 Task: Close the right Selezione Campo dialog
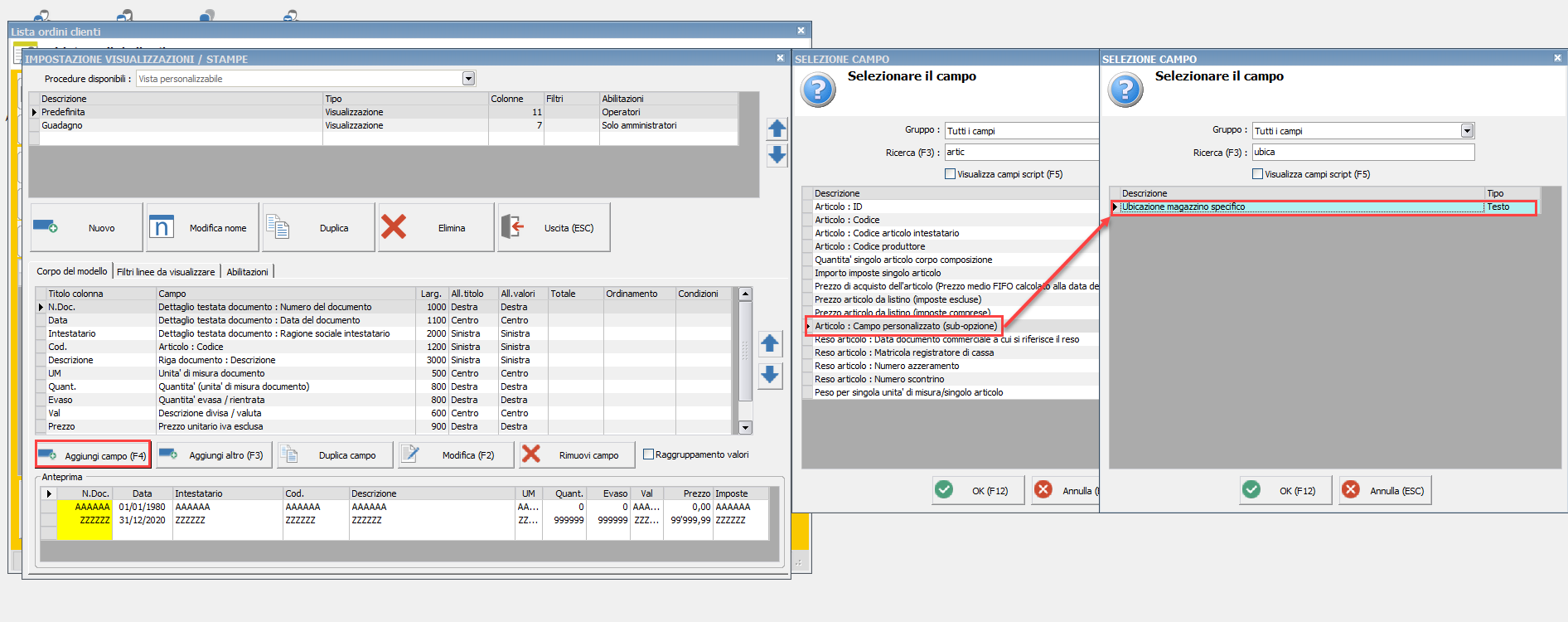(1557, 58)
